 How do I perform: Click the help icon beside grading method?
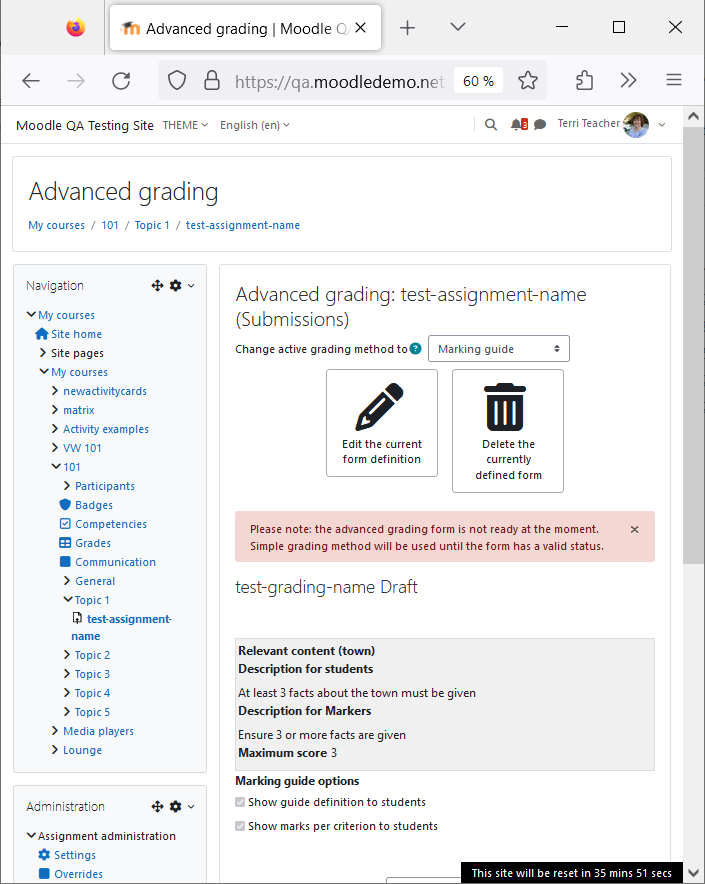tap(416, 348)
